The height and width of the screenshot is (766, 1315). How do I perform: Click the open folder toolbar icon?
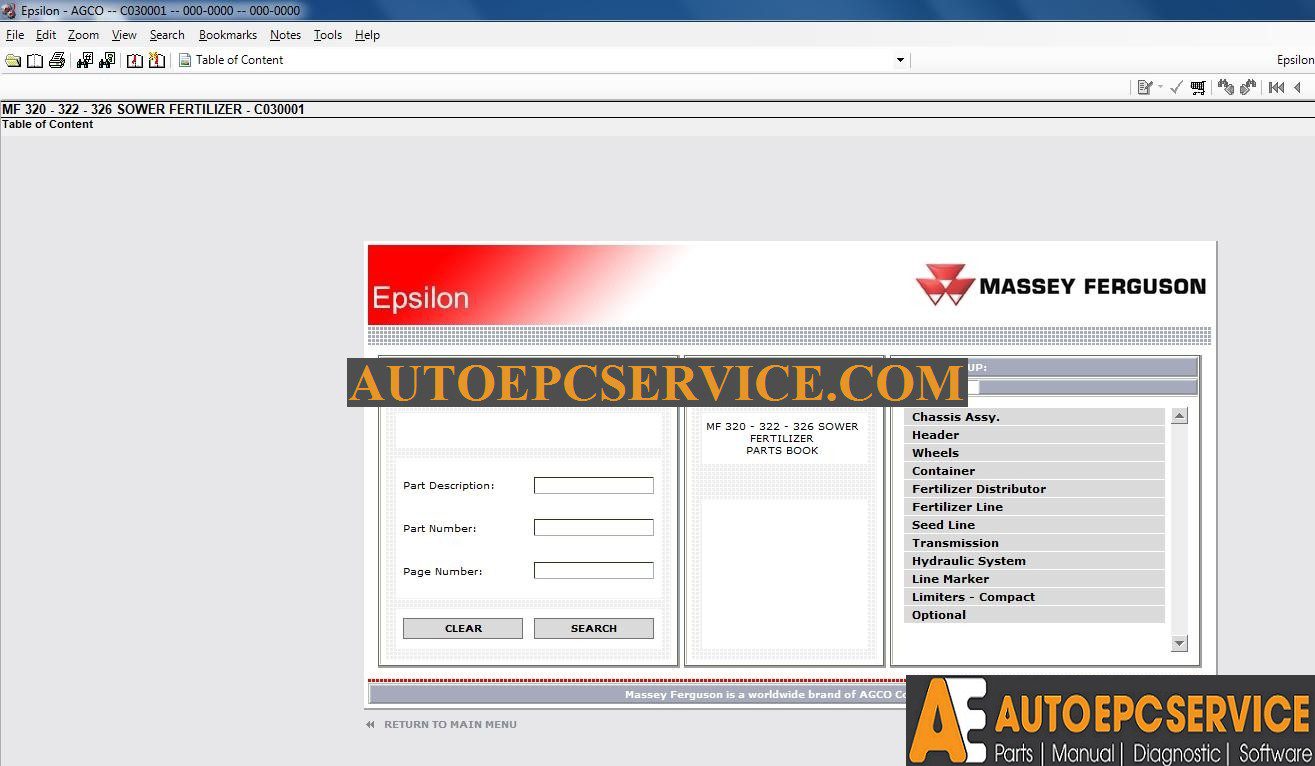coord(13,60)
